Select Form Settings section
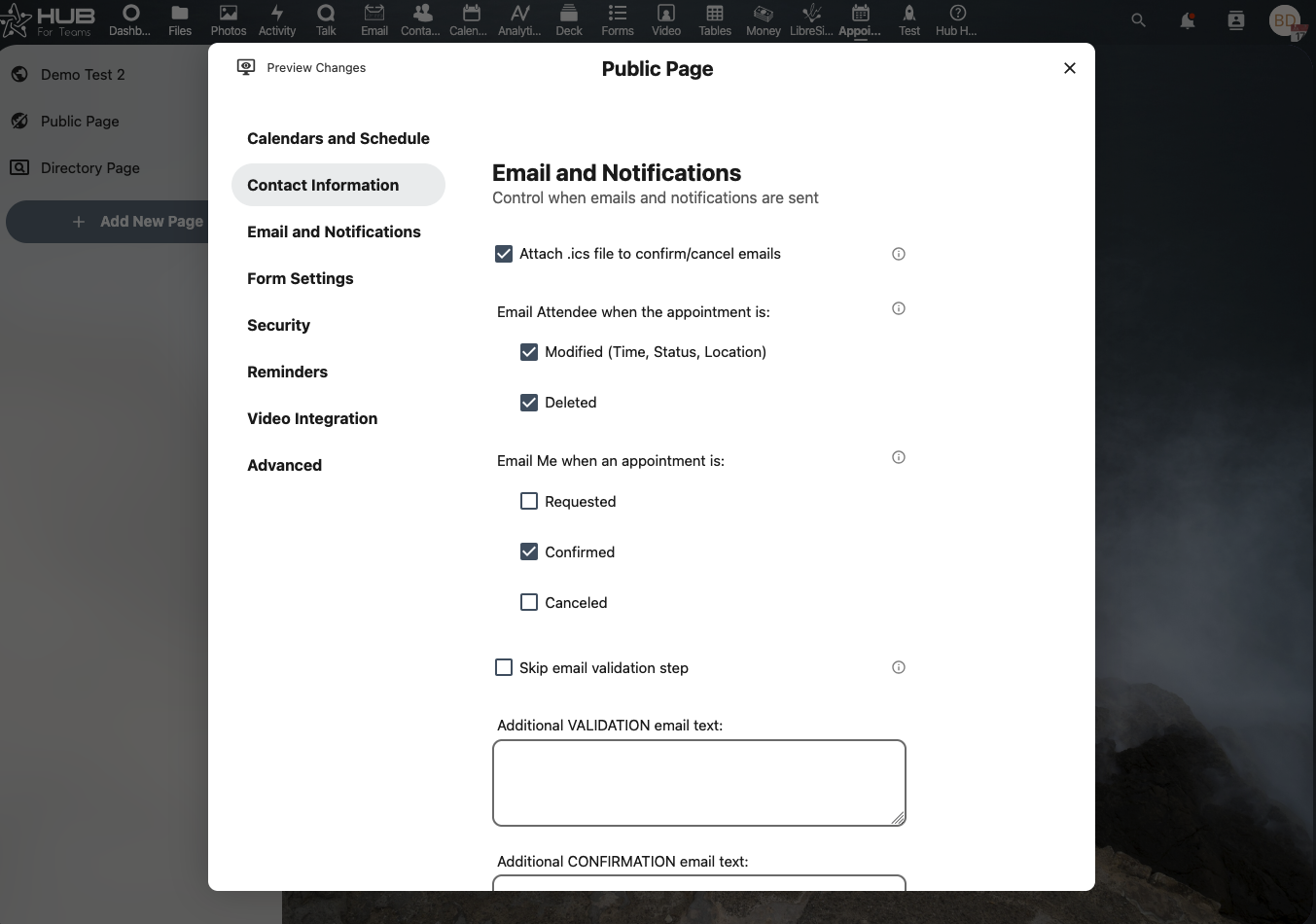1316x924 pixels. (x=338, y=278)
